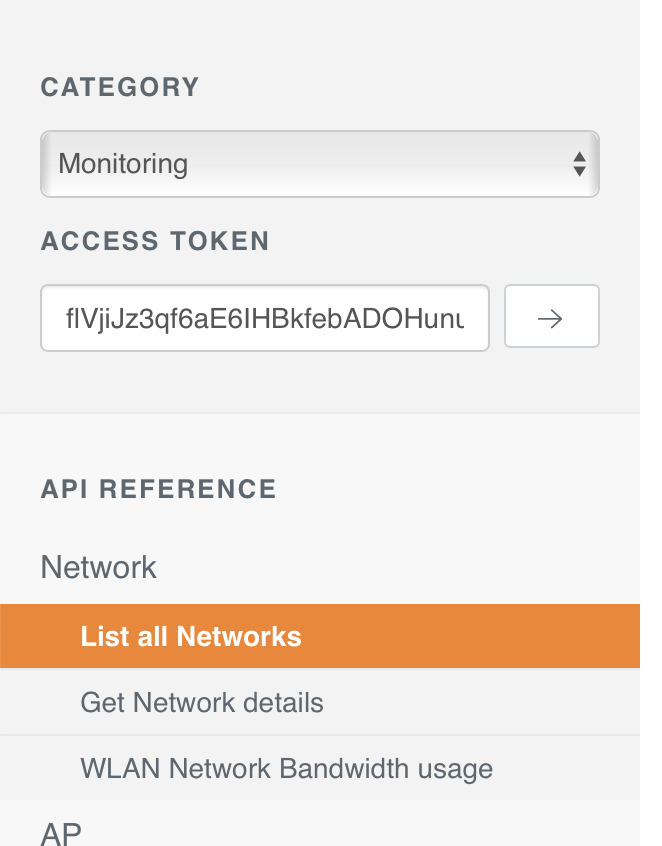Open the Category dropdown showing Monitoring

[319, 164]
